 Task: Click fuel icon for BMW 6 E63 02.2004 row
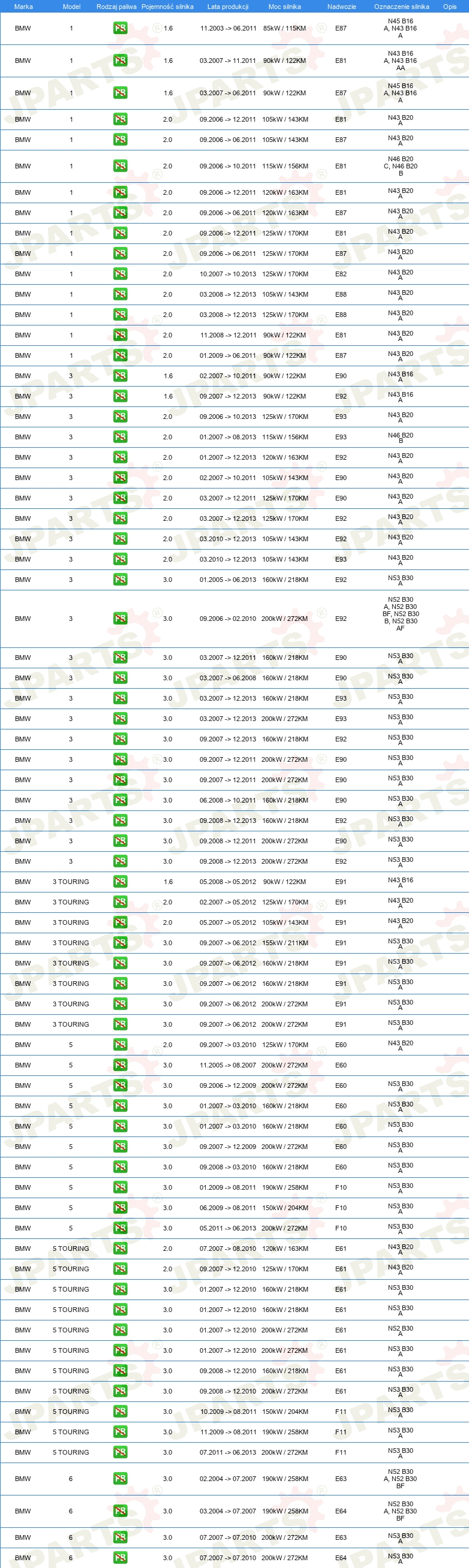coord(120,1479)
